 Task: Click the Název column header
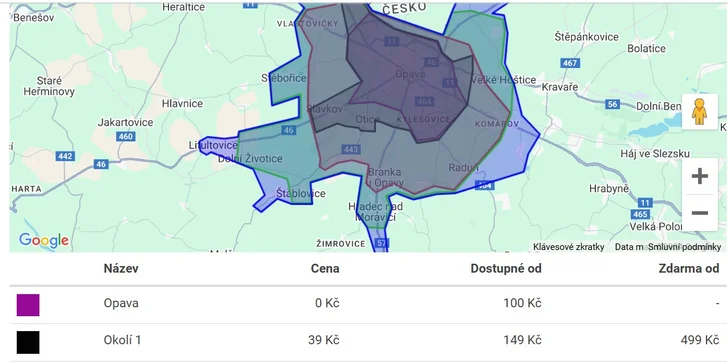coord(121,268)
